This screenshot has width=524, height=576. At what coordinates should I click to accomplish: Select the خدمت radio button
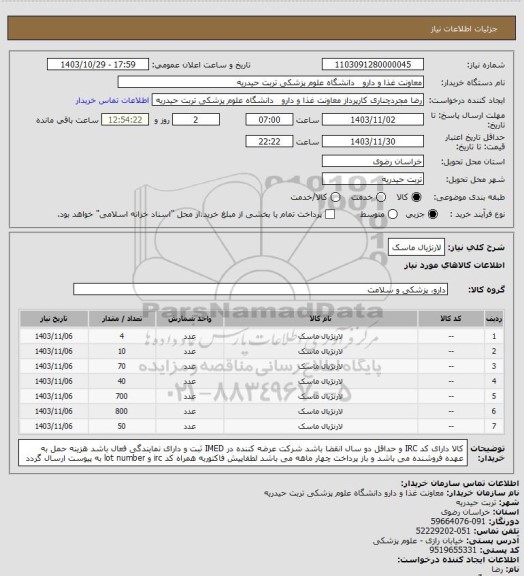coord(381,197)
